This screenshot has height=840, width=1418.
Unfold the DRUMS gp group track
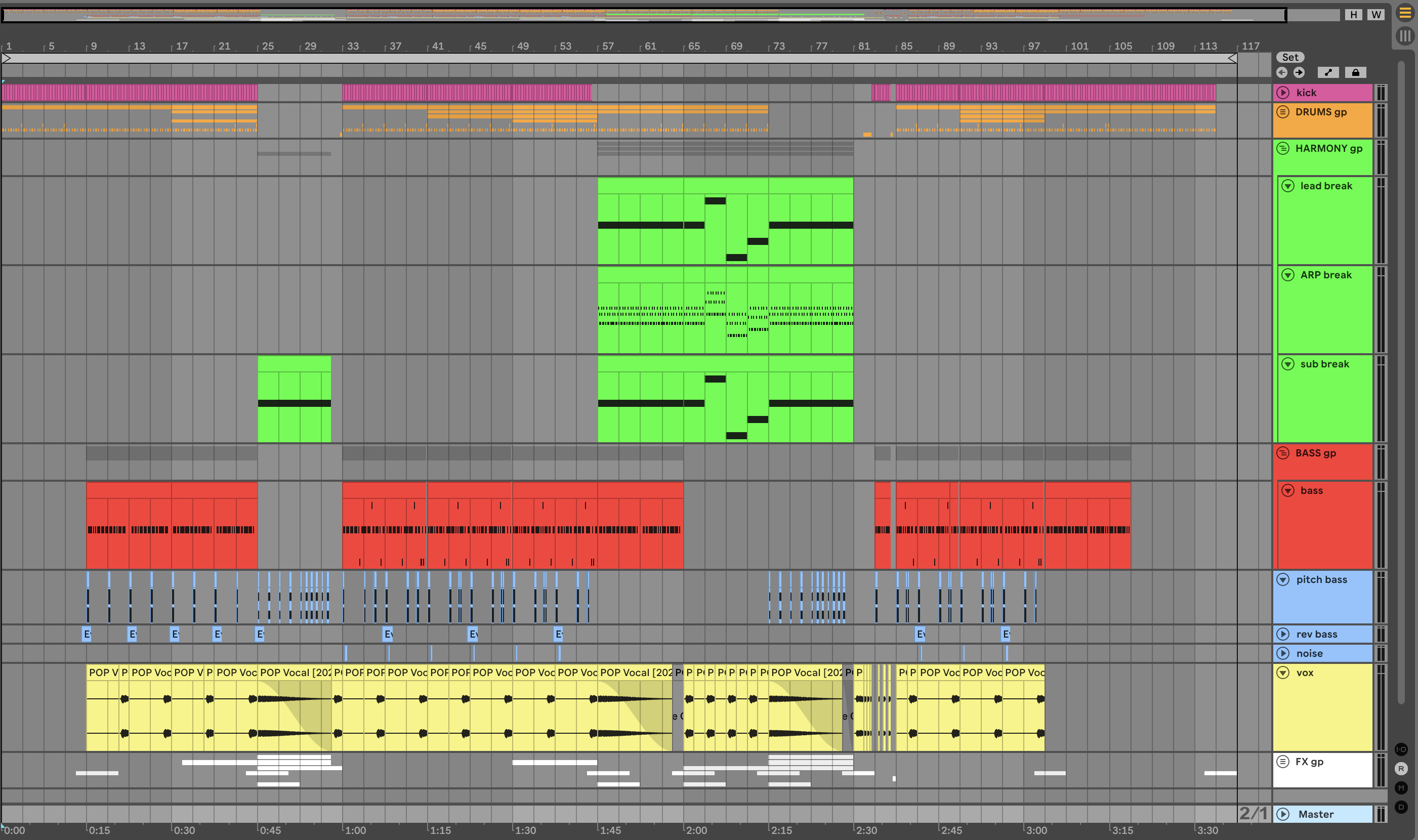tap(1283, 111)
